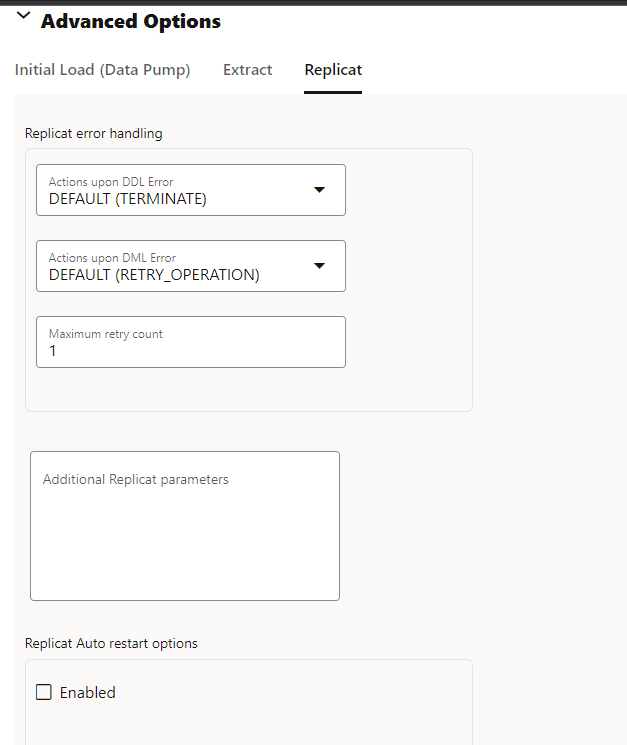The height and width of the screenshot is (745, 627).
Task: Select the Replicat tab
Action: click(333, 70)
